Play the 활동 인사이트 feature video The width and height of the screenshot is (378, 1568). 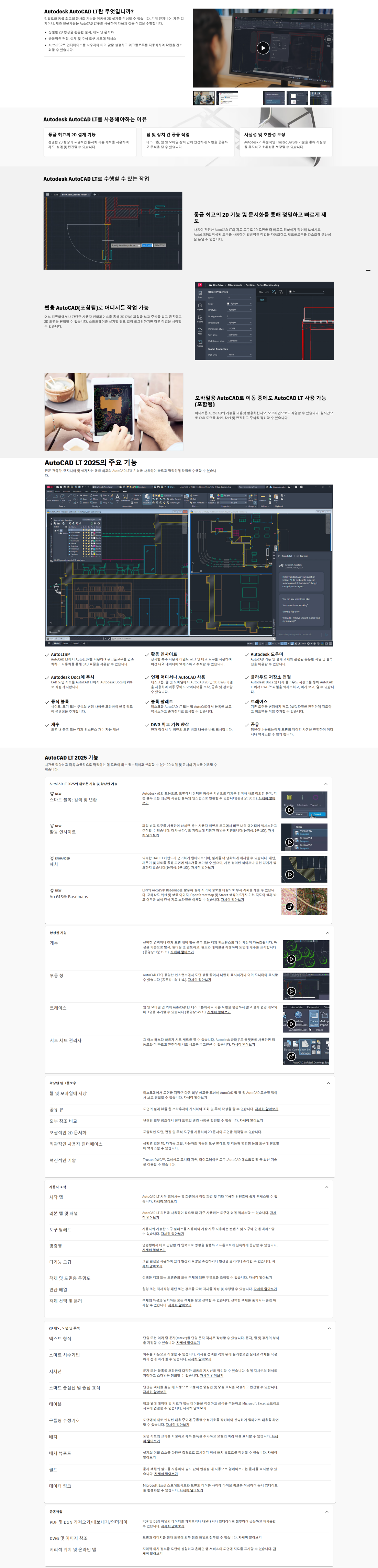tap(290, 842)
